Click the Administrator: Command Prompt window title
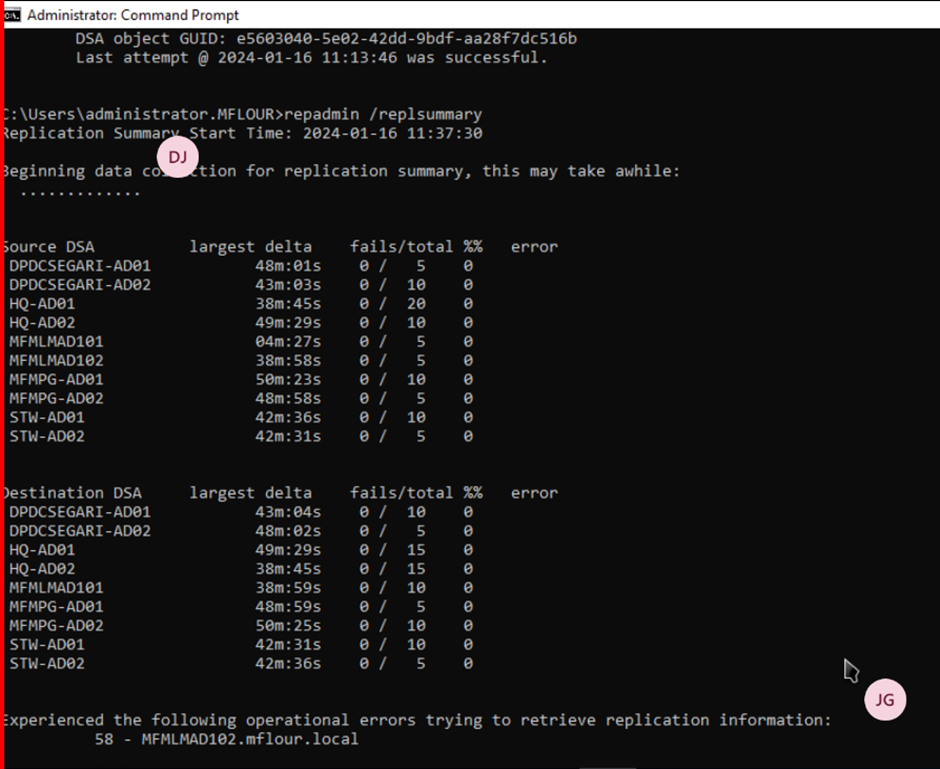This screenshot has width=940, height=769. coord(133,15)
